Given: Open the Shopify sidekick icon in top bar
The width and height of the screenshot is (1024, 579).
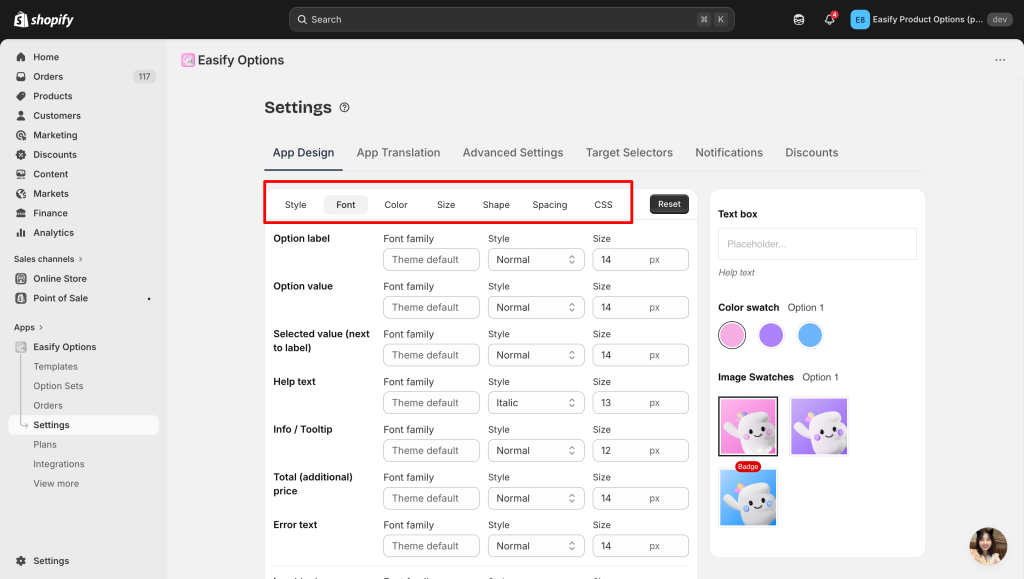Looking at the screenshot, I should (798, 20).
